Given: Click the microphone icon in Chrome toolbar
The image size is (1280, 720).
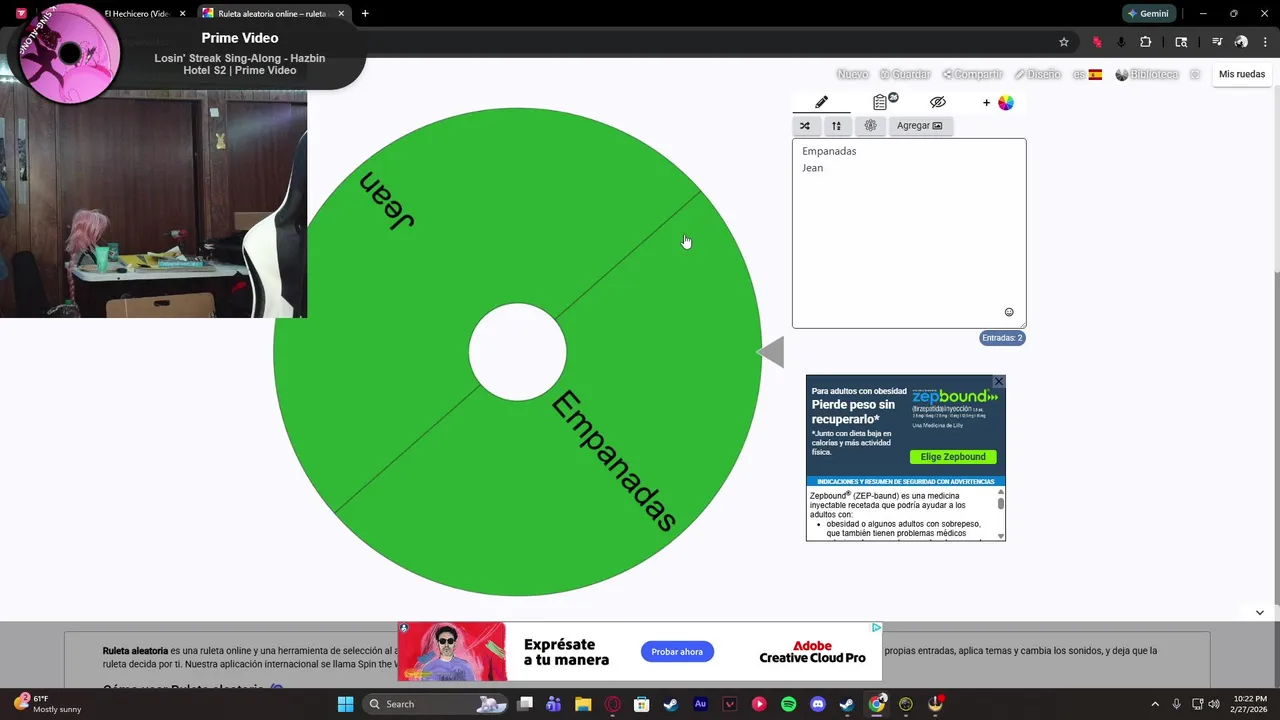Looking at the screenshot, I should (1120, 42).
